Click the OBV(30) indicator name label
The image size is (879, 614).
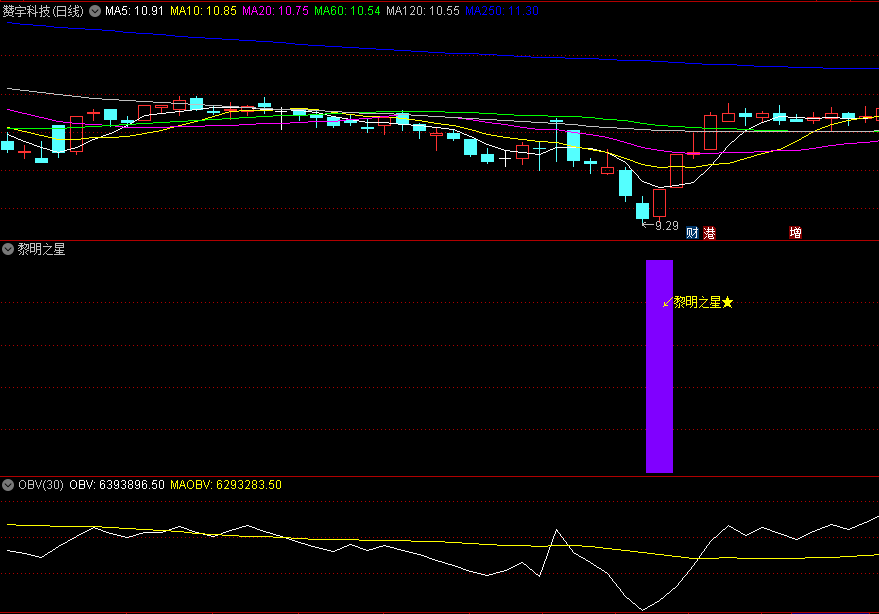(41, 485)
